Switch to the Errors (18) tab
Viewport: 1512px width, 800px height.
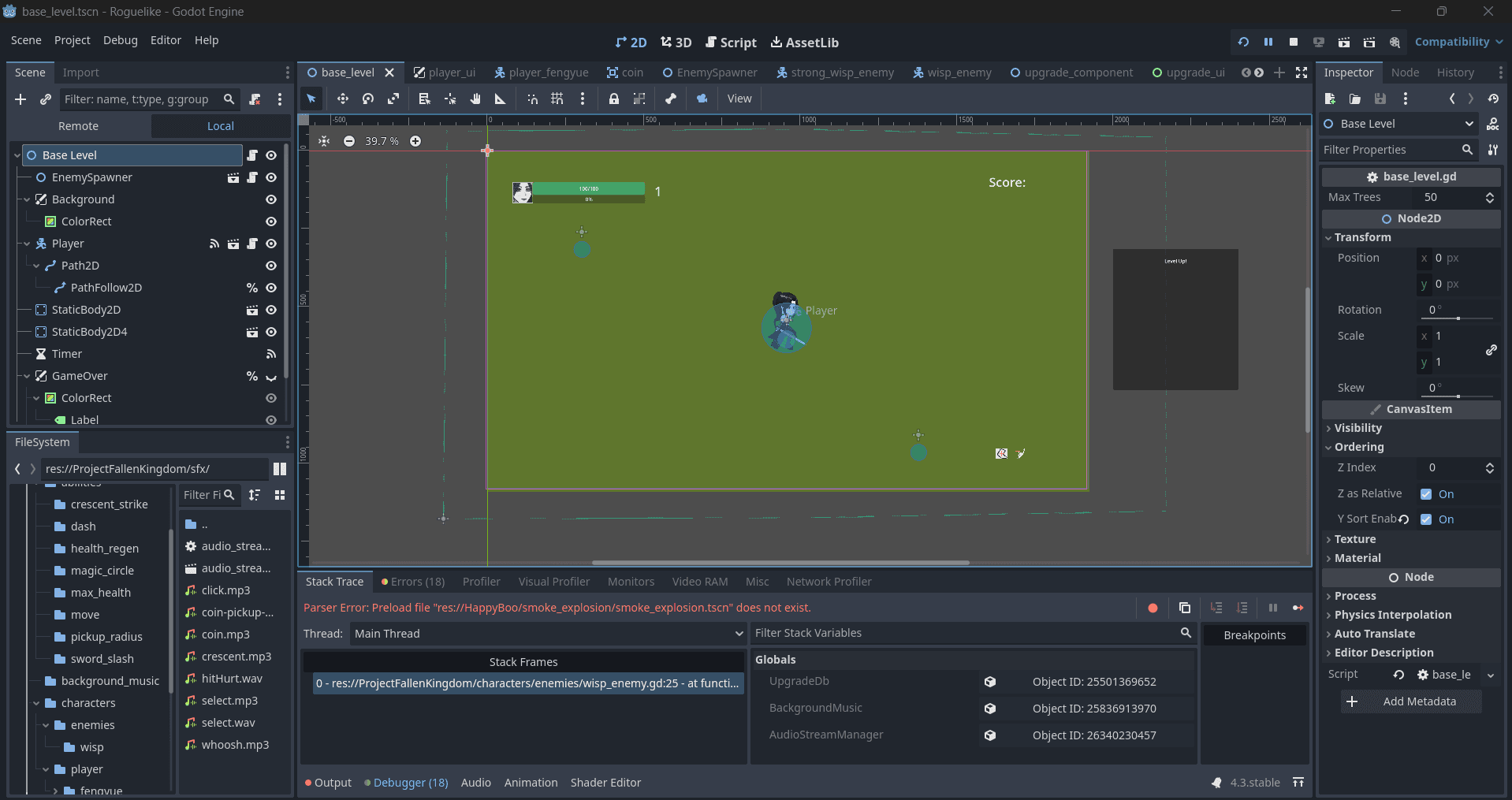(x=413, y=582)
